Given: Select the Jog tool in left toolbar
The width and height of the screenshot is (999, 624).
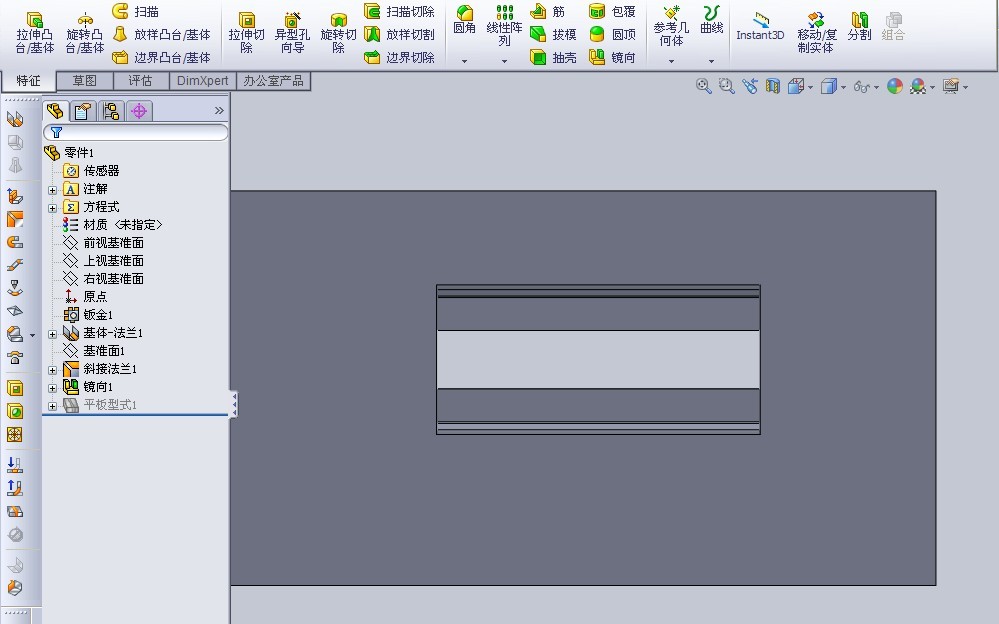Looking at the screenshot, I should (15, 265).
